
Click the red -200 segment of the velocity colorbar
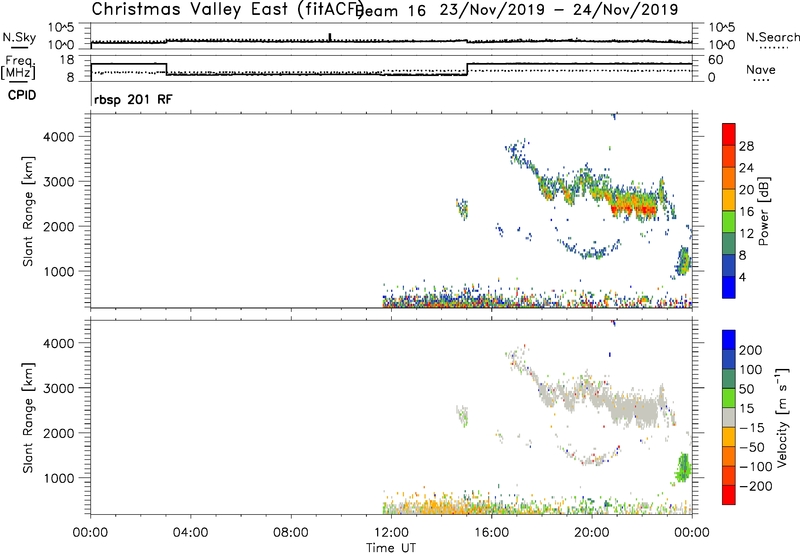pos(729,495)
